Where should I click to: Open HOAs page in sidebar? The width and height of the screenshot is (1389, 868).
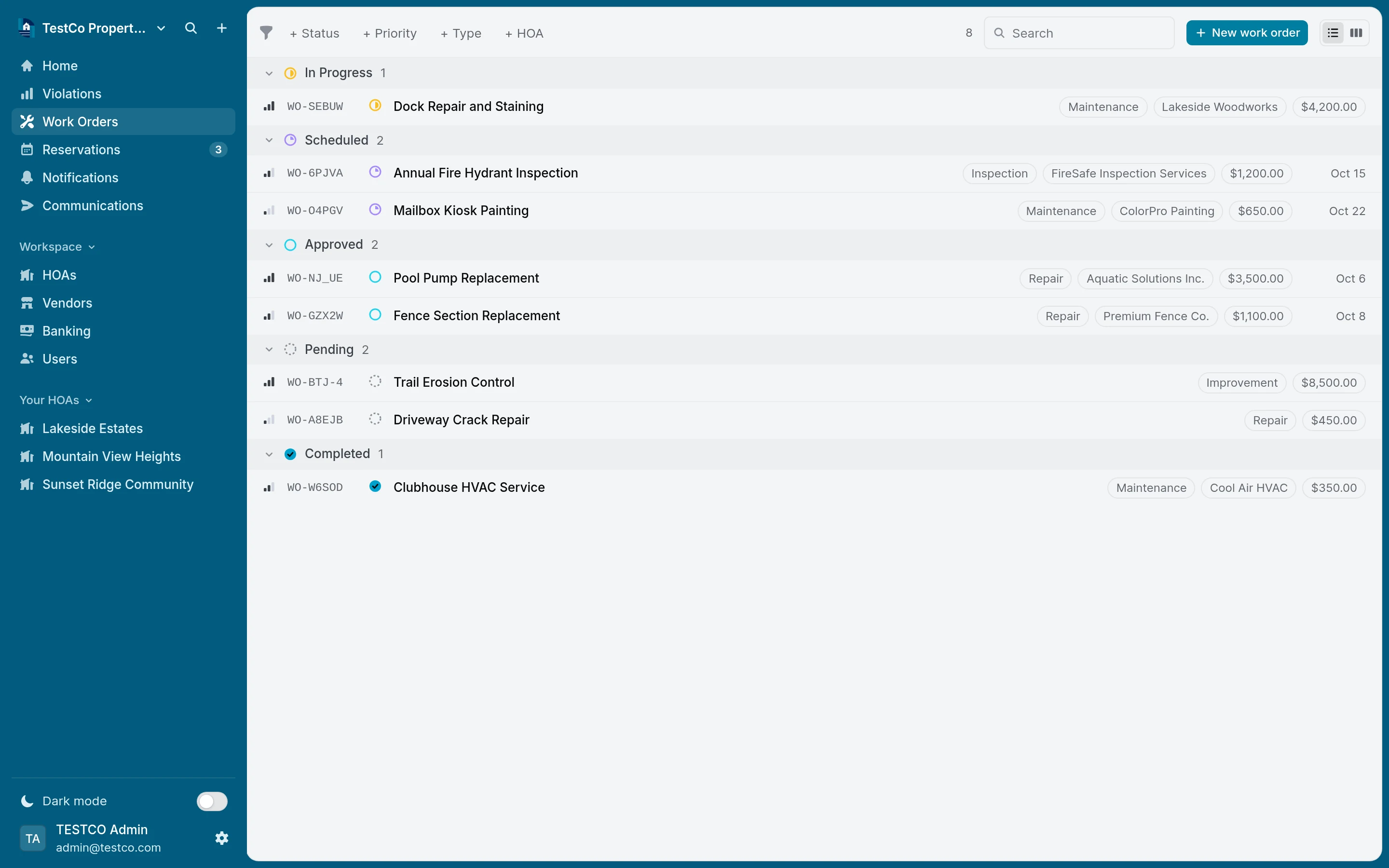click(x=123, y=275)
